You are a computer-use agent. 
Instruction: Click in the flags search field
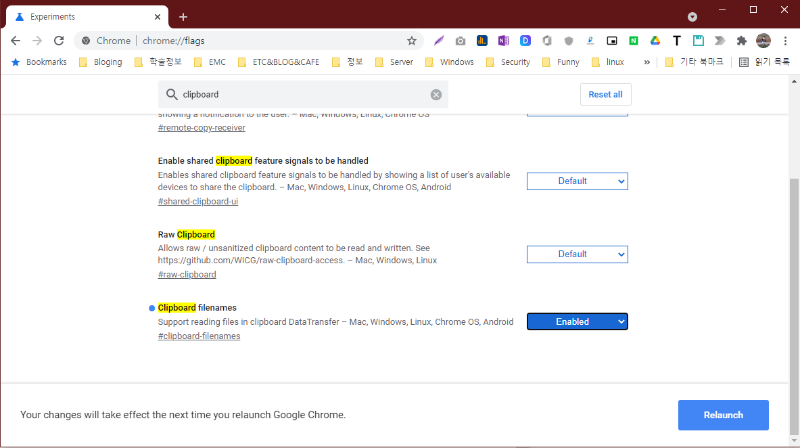click(300, 94)
